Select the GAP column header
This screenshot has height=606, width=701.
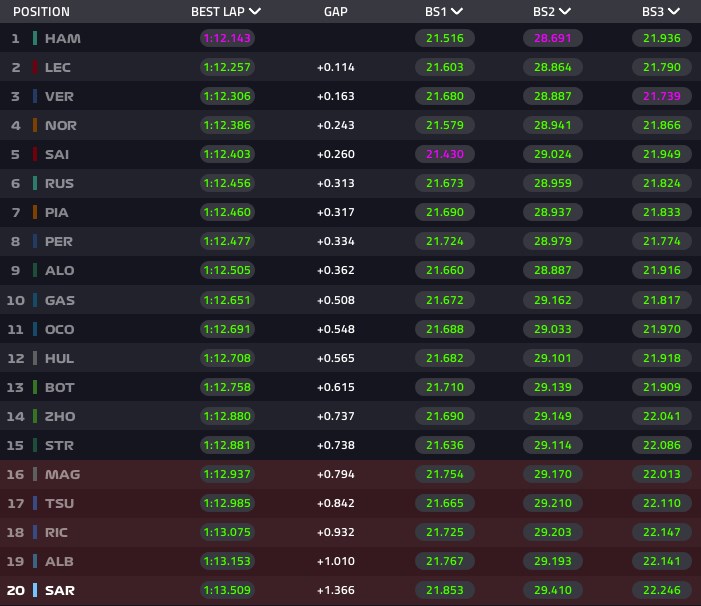[x=335, y=12]
